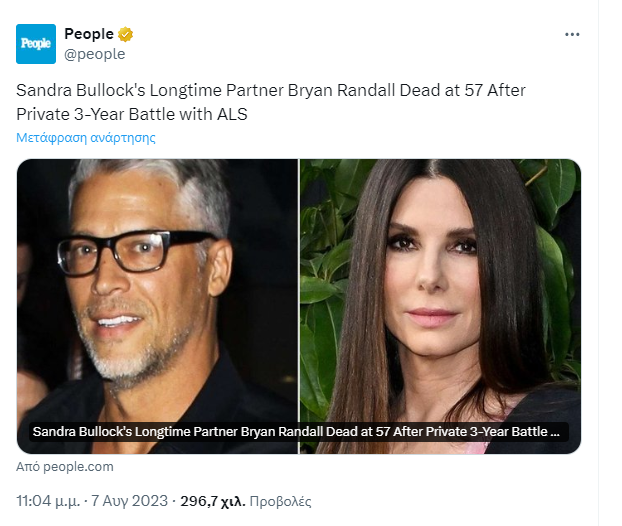Click the 7 Αυγ 2023 date
Screen dimensions: 622x526
(135, 500)
